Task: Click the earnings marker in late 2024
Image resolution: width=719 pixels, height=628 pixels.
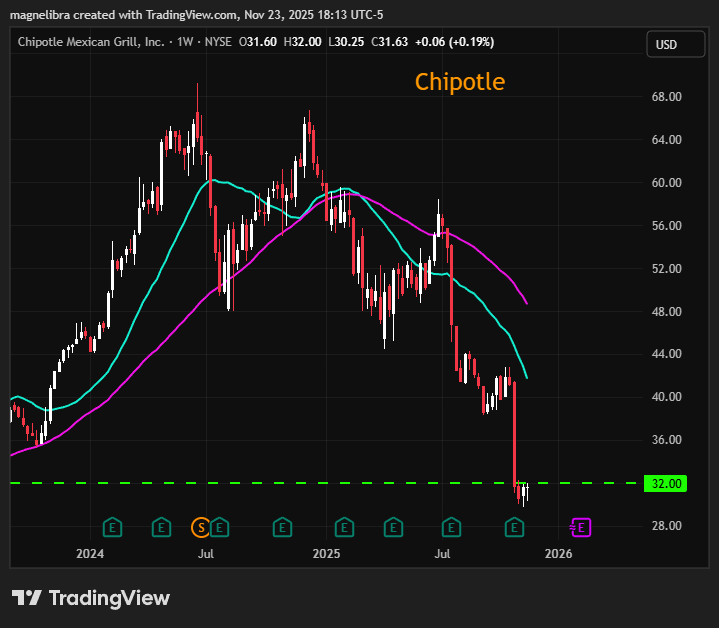Action: [282, 528]
